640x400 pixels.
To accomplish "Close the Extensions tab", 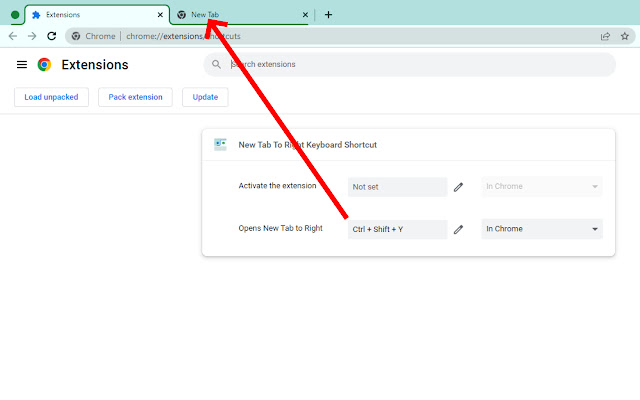I will 160,15.
